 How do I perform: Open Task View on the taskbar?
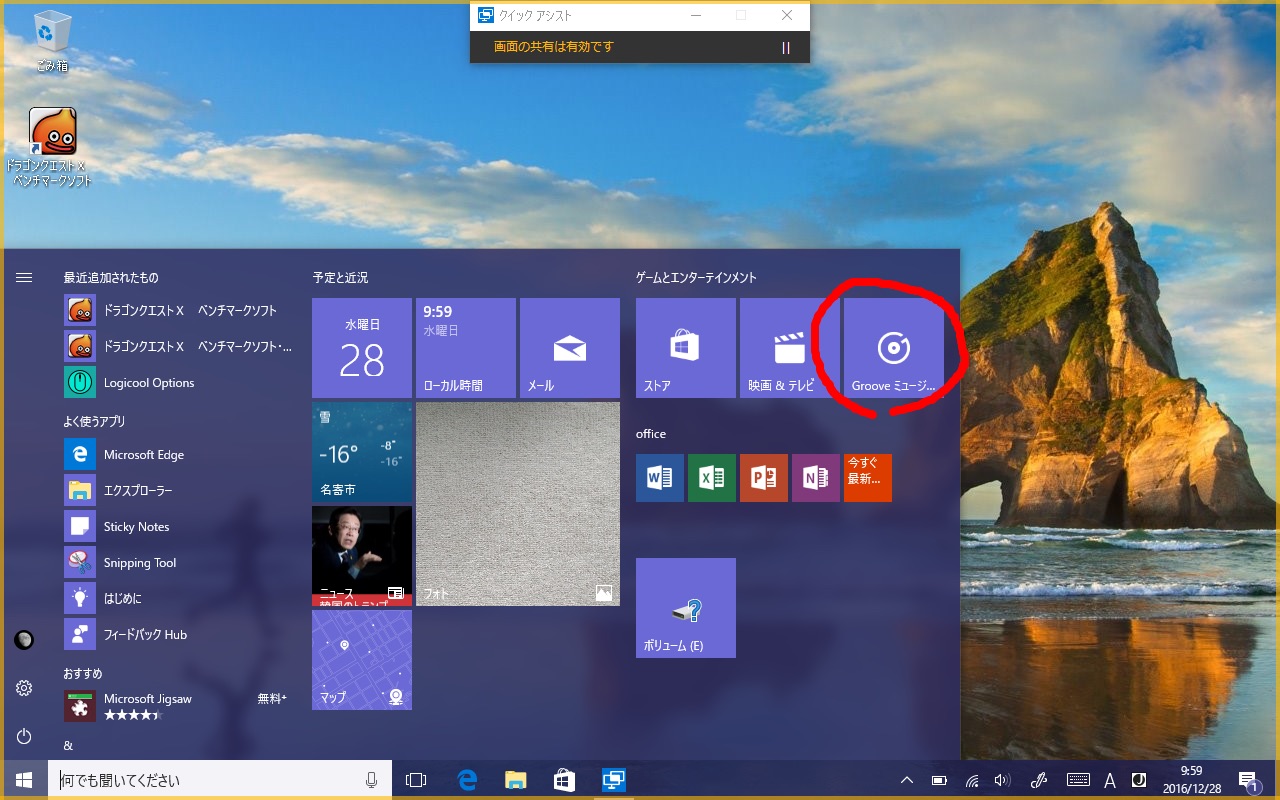416,780
